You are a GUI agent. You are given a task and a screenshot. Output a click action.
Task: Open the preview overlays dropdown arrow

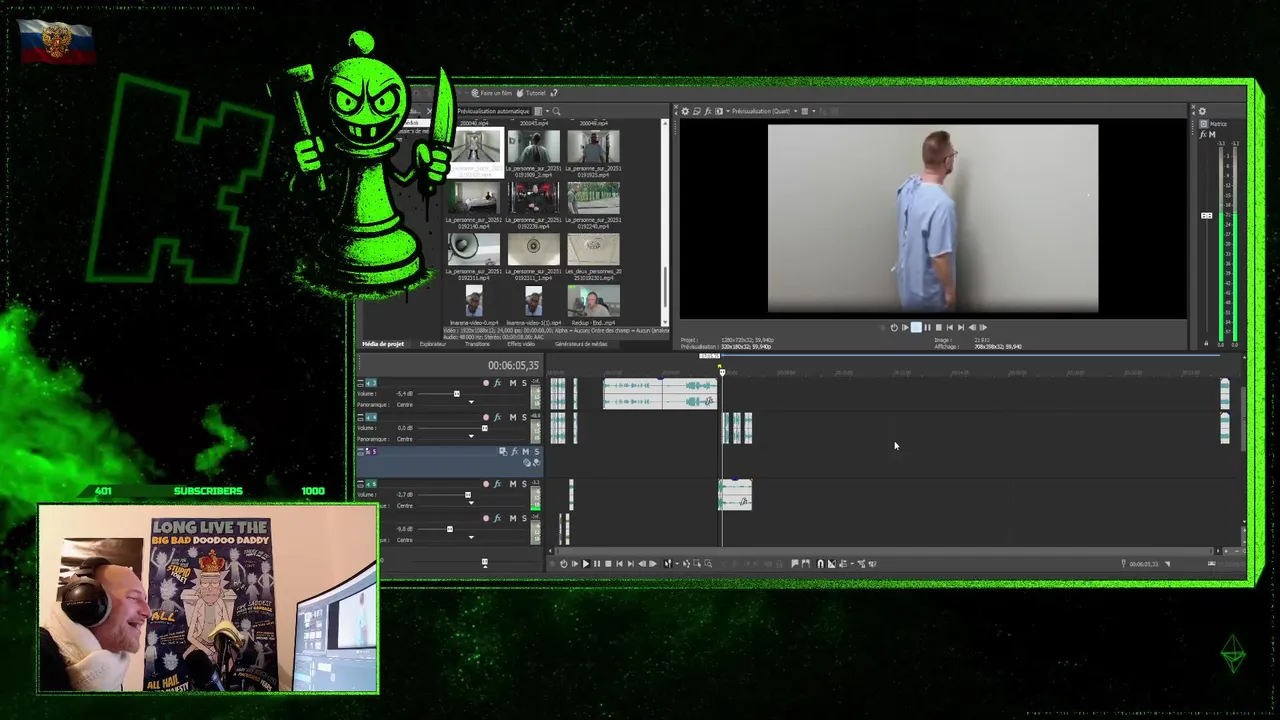tap(813, 111)
